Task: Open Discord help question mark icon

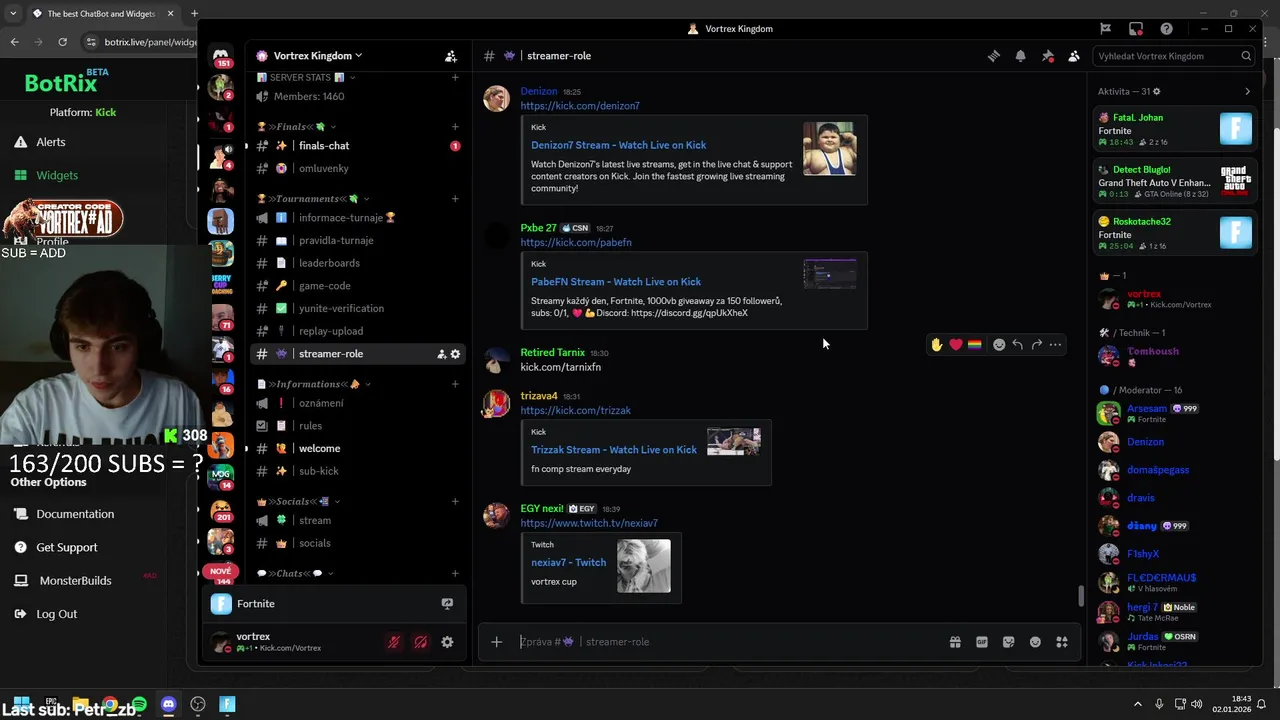Action: [x=1166, y=29]
